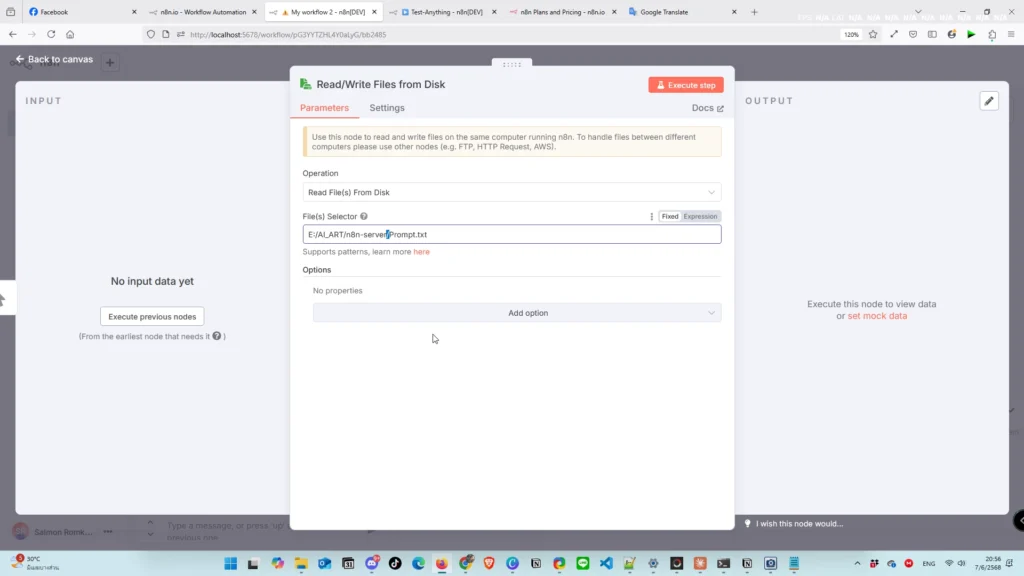This screenshot has width=1024, height=576.
Task: Open VS Code from the Windows taskbar
Action: pos(606,563)
